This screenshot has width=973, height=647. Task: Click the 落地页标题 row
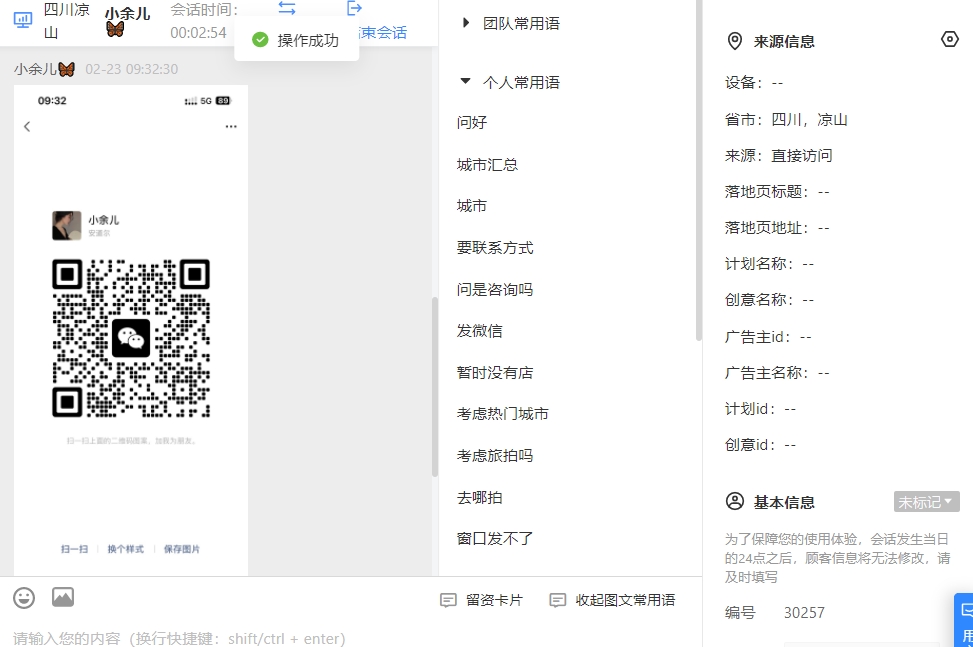pos(777,192)
